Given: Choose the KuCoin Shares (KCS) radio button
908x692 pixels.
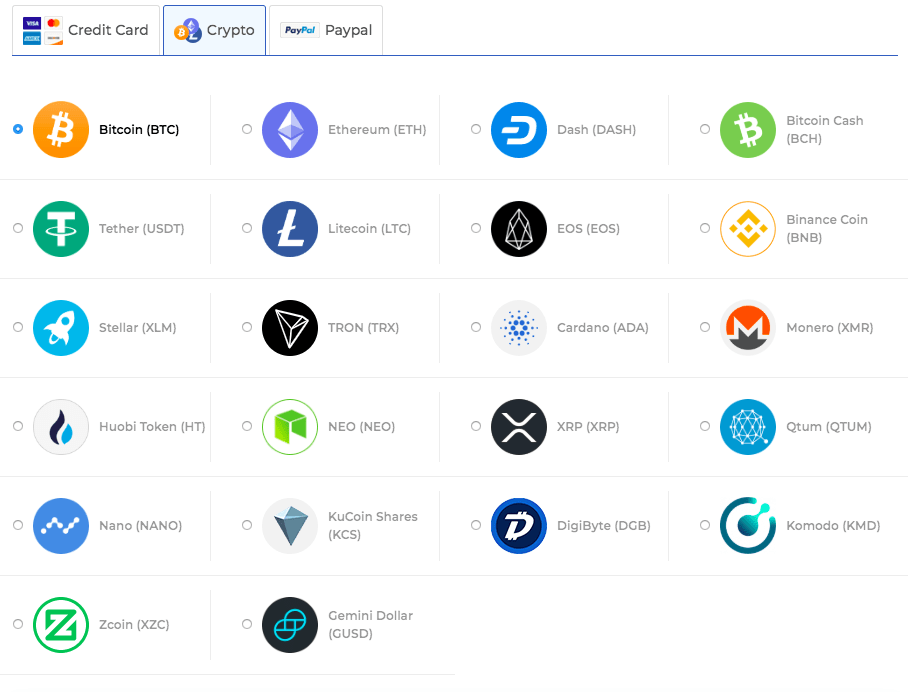Looking at the screenshot, I should (x=247, y=525).
